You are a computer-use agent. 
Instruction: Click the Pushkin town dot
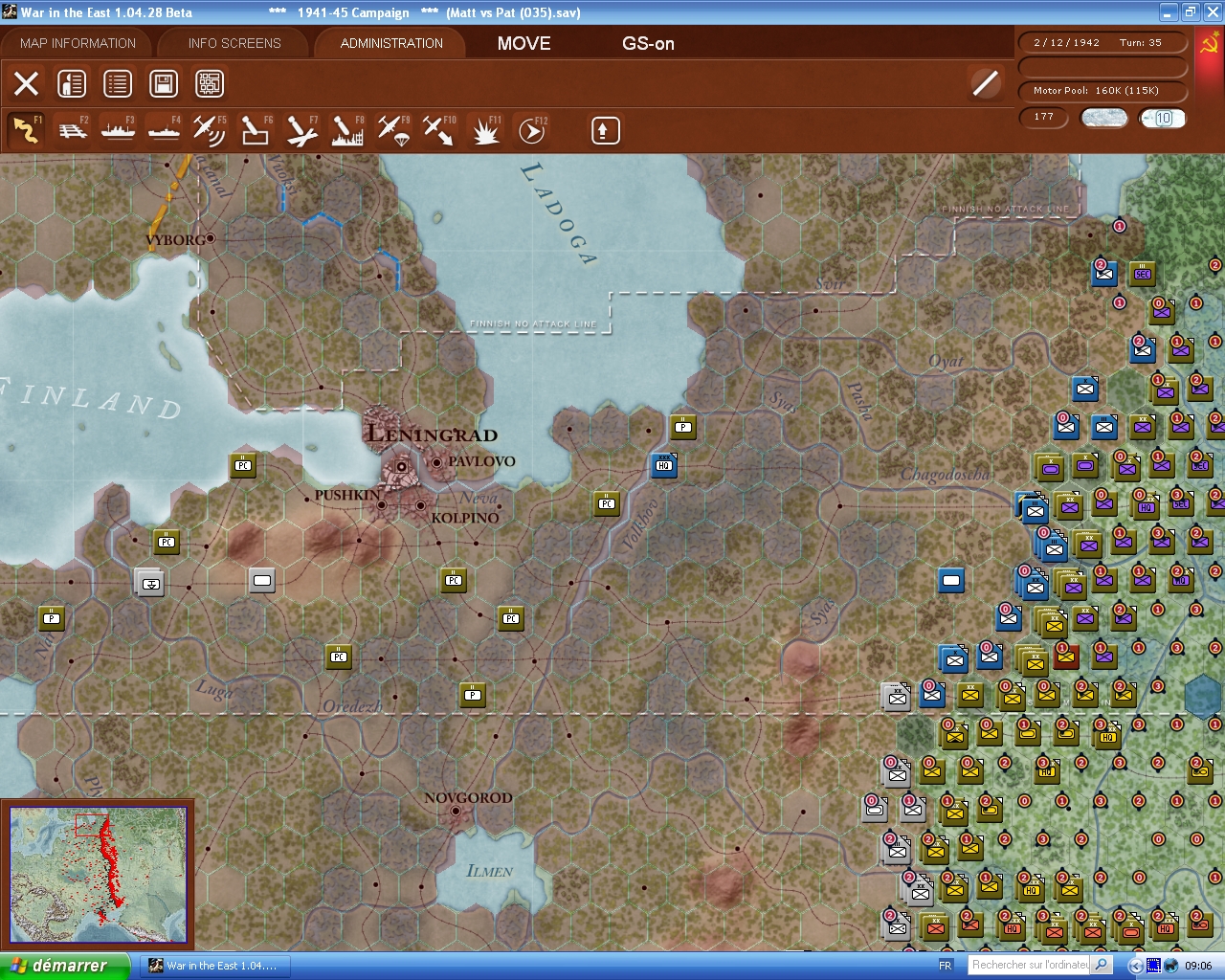pyautogui.click(x=381, y=504)
